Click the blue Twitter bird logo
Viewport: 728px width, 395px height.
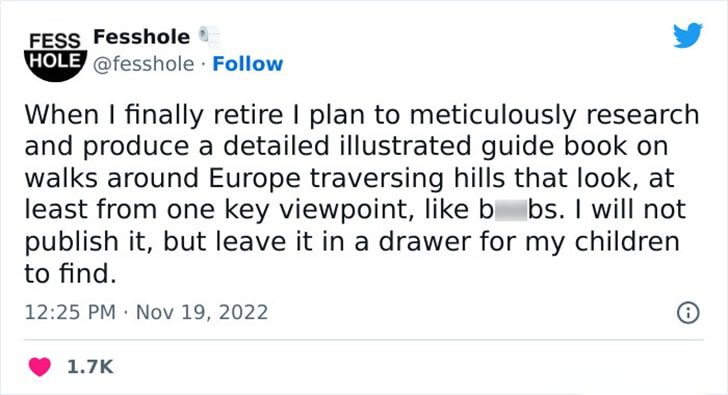coord(688,35)
